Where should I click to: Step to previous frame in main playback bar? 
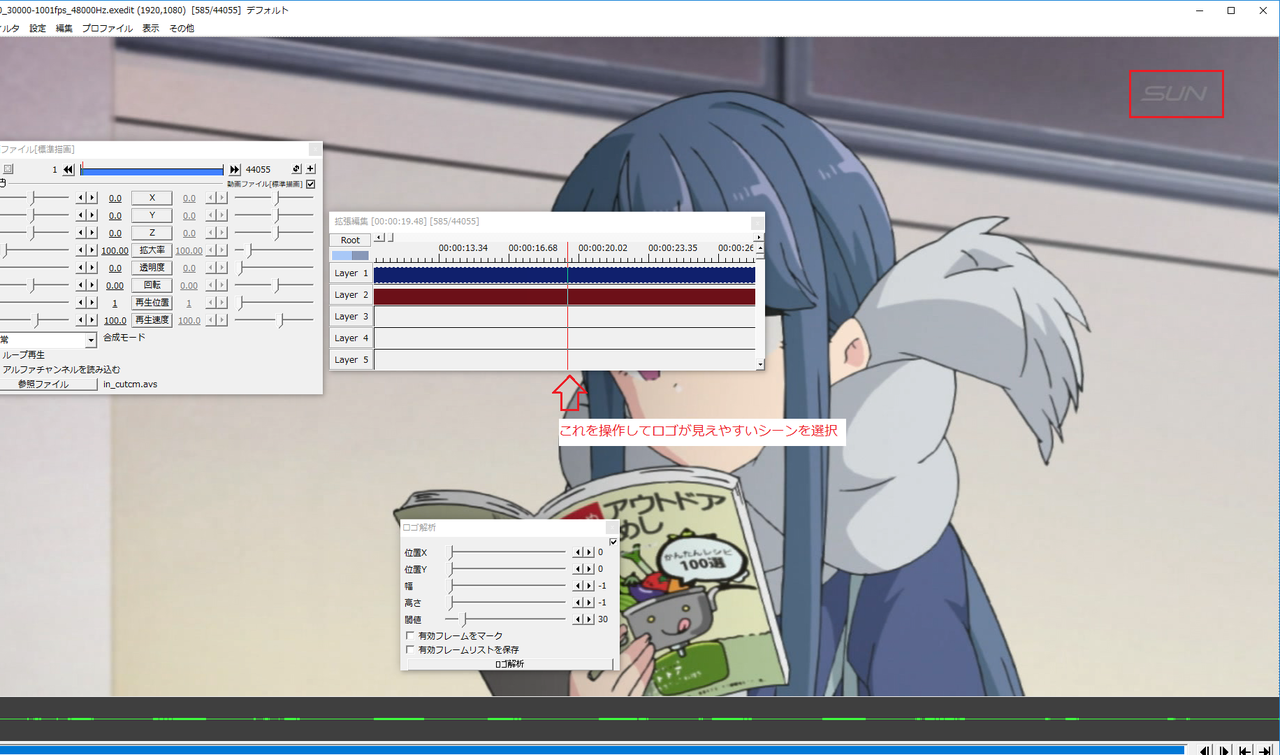[1205, 750]
